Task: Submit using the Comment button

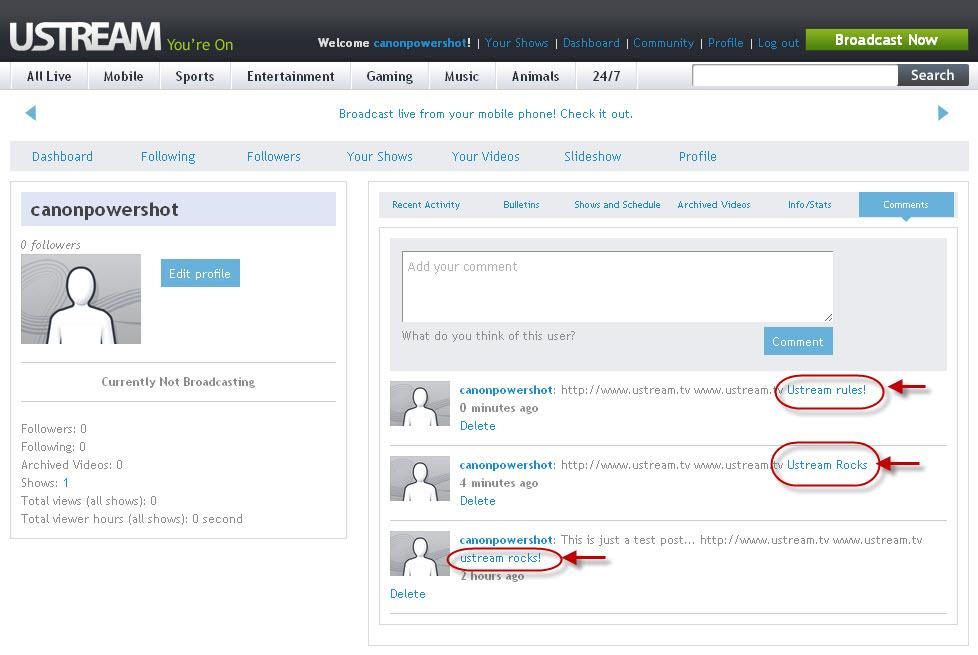Action: [x=797, y=342]
